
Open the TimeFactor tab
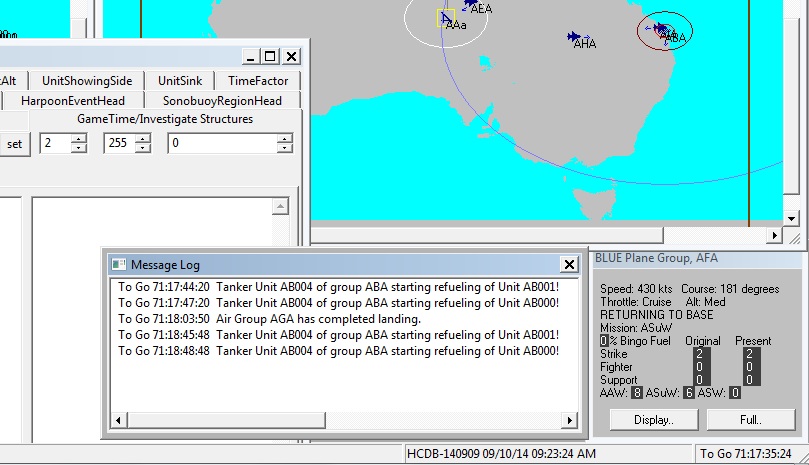pos(257,81)
